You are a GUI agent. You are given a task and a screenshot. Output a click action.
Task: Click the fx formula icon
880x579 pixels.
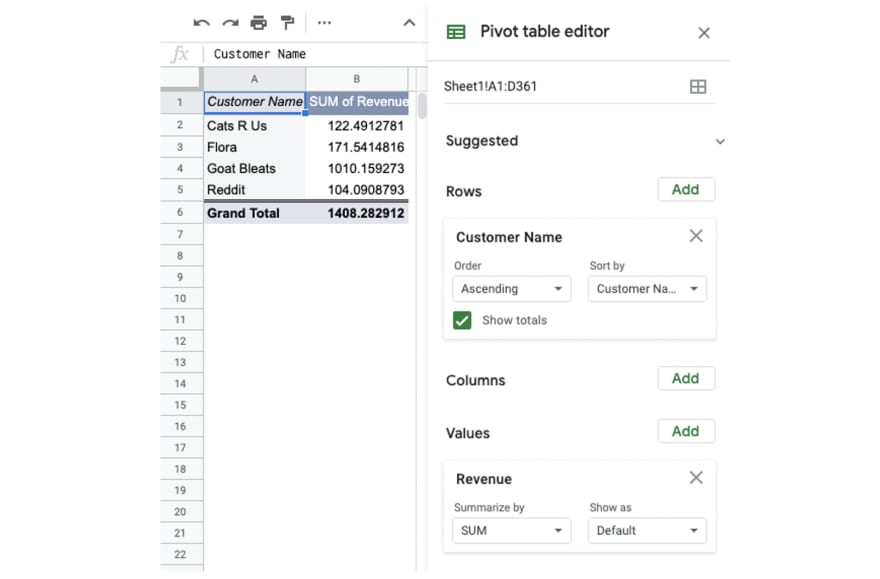tap(180, 54)
